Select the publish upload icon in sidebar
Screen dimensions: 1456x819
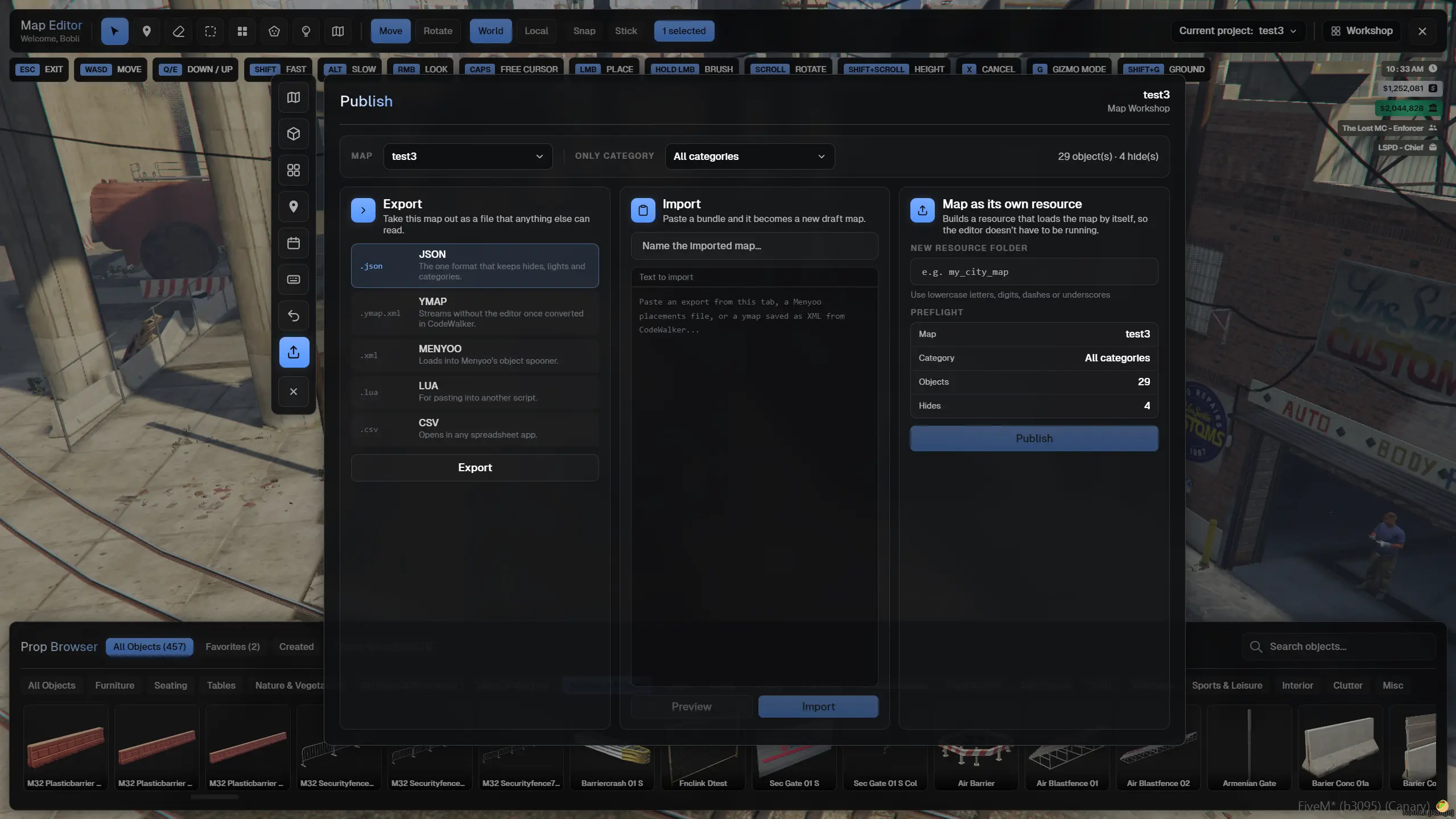coord(294,352)
